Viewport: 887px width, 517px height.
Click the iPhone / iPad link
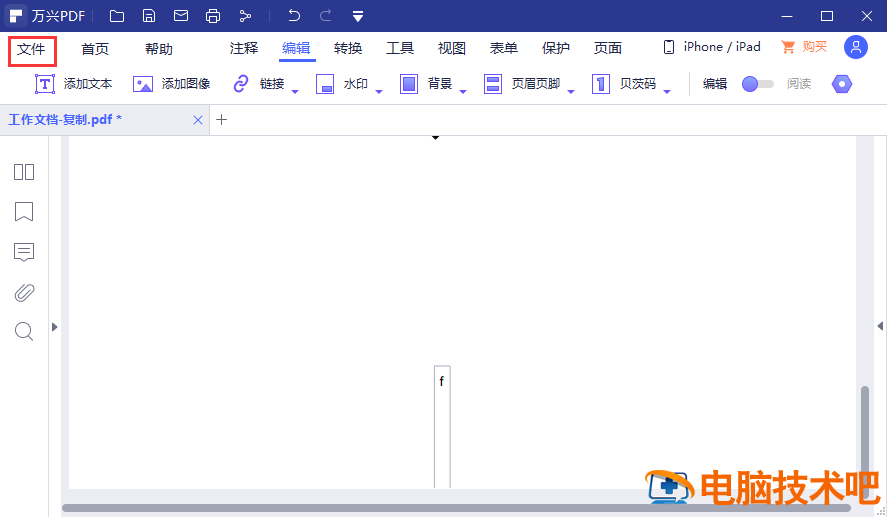click(712, 47)
